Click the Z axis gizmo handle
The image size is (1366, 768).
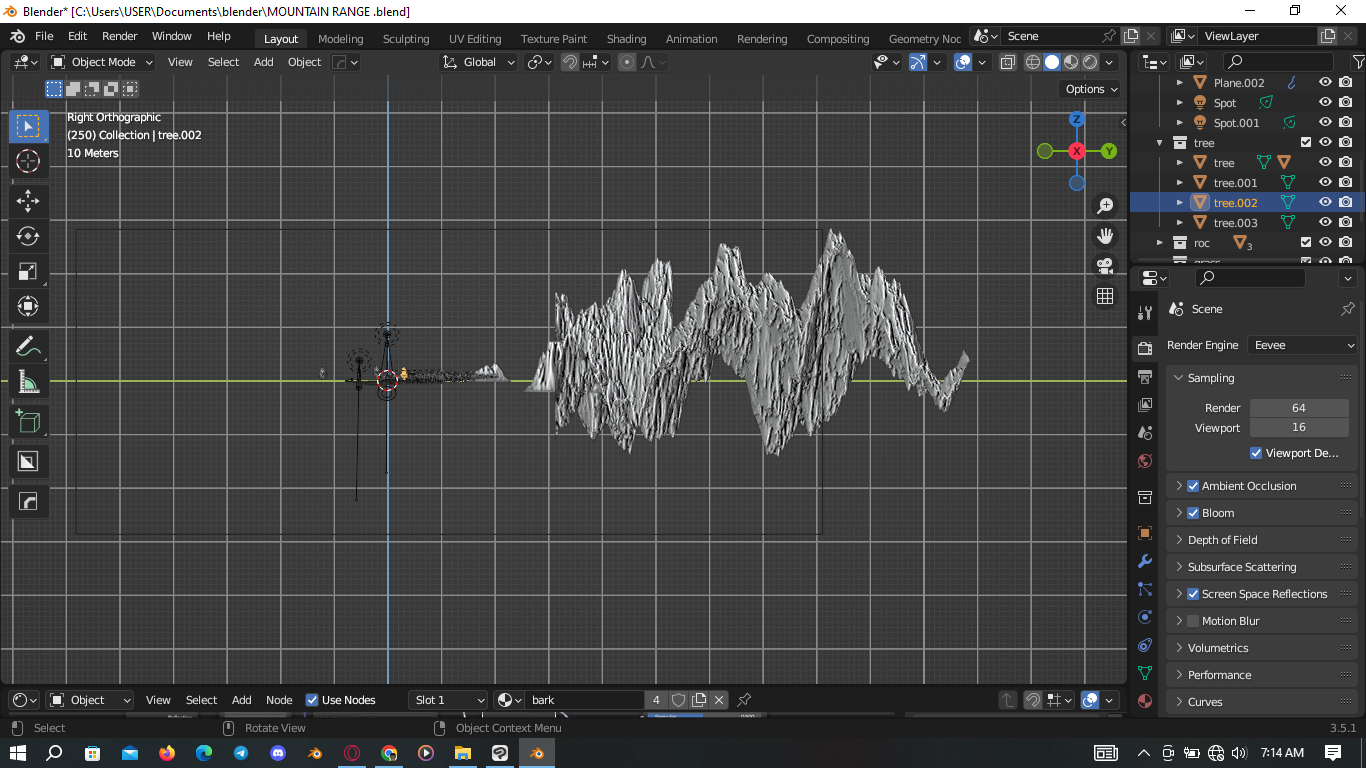(x=1077, y=119)
